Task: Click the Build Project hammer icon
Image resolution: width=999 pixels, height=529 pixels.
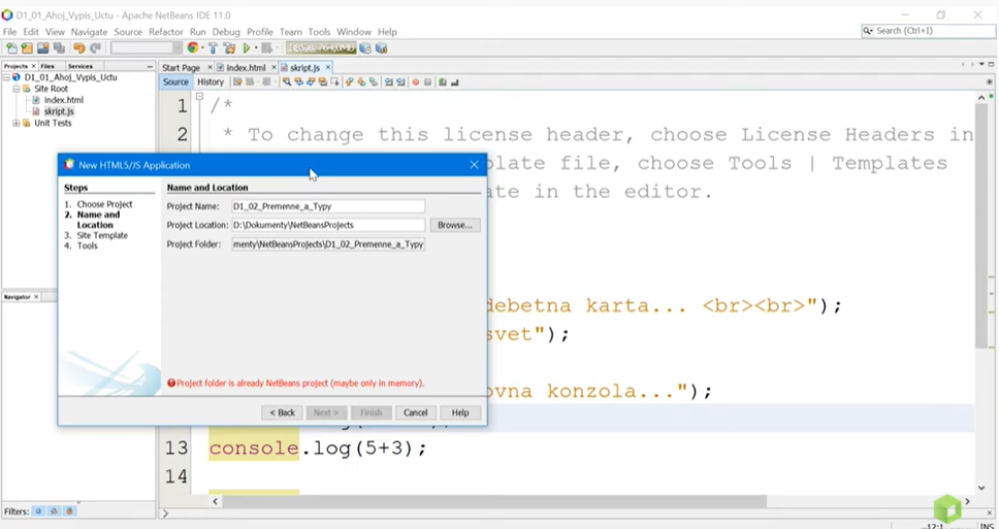Action: tap(214, 48)
